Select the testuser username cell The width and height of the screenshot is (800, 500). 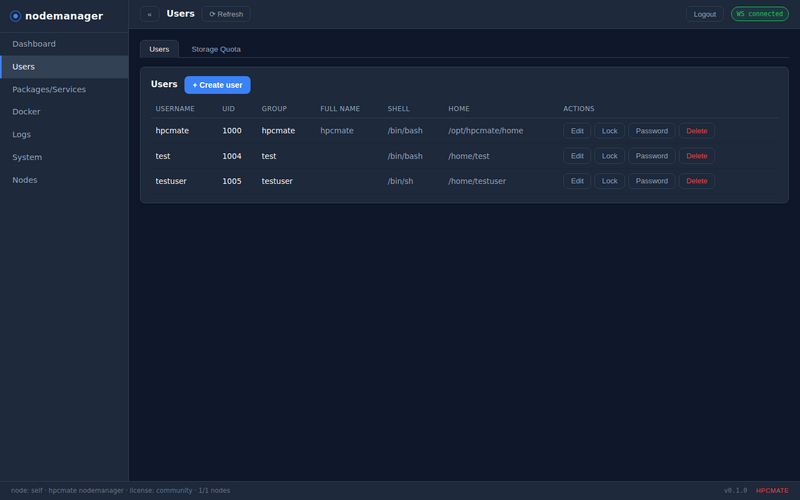(171, 181)
